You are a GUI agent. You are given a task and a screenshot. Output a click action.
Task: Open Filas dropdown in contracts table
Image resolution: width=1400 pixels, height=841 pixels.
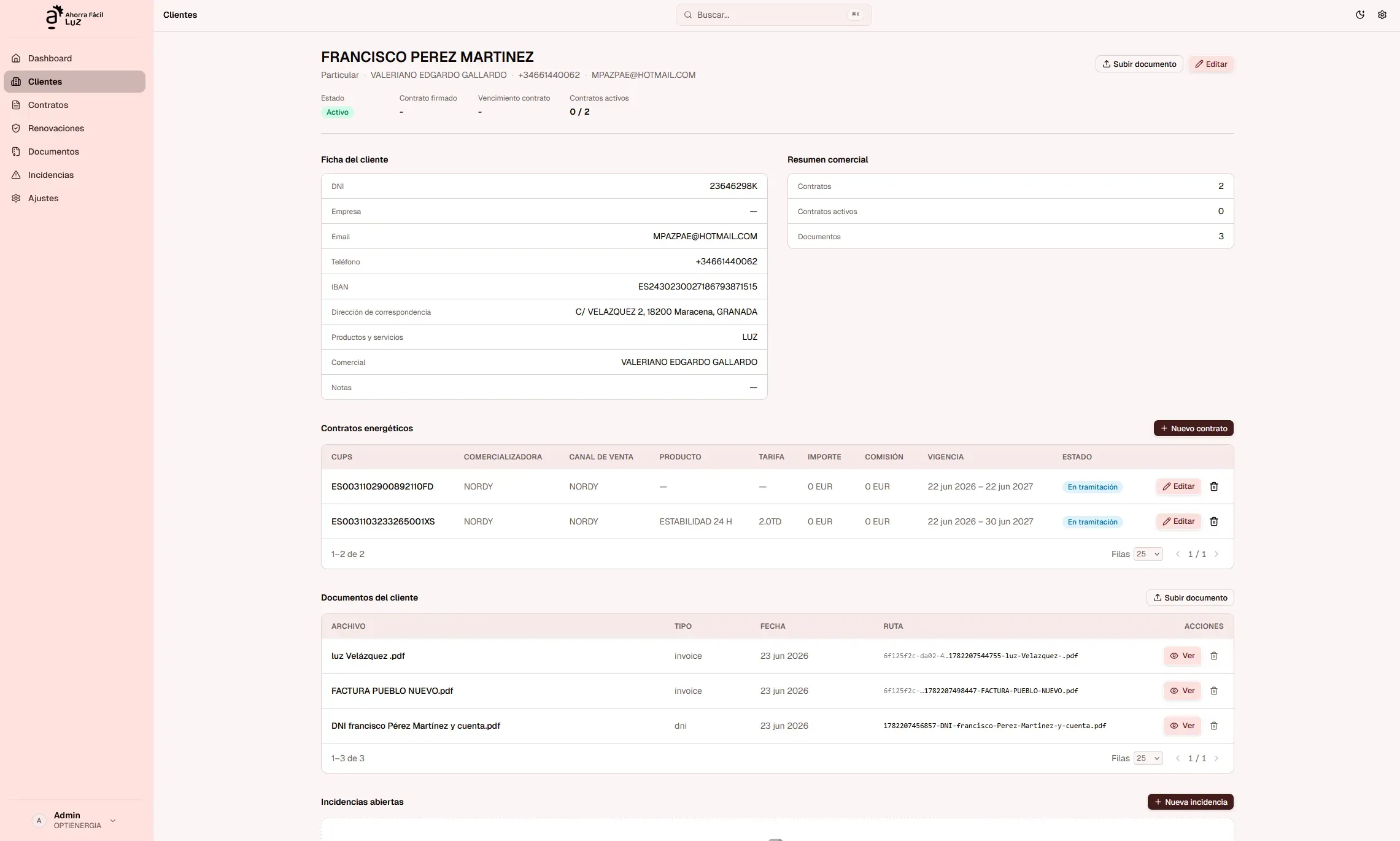[1148, 554]
